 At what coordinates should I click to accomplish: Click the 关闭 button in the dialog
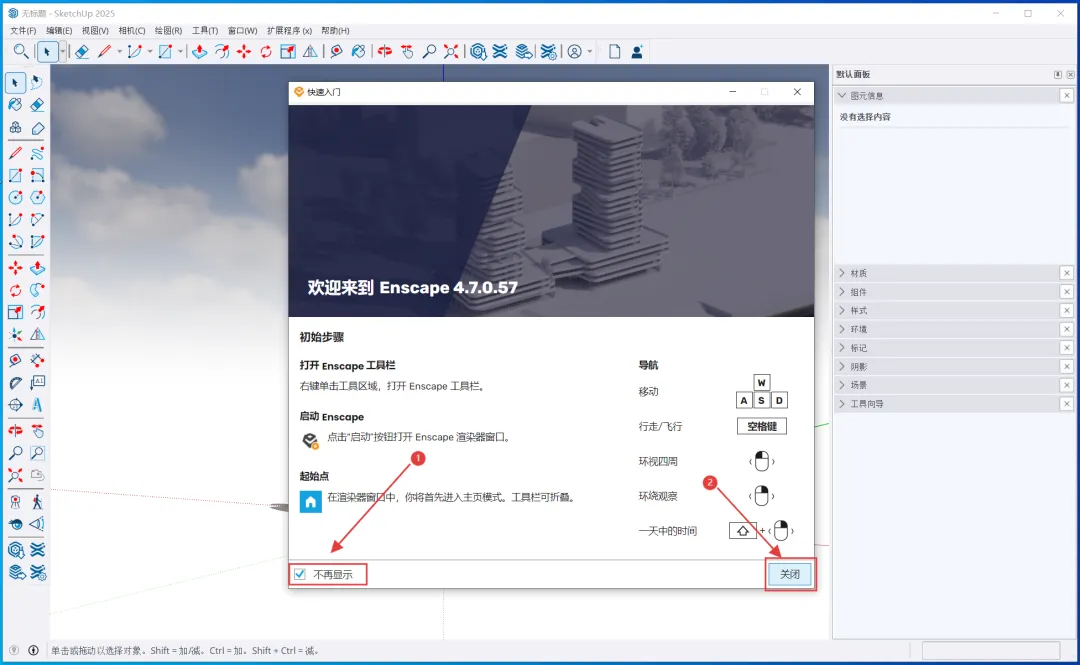point(790,574)
